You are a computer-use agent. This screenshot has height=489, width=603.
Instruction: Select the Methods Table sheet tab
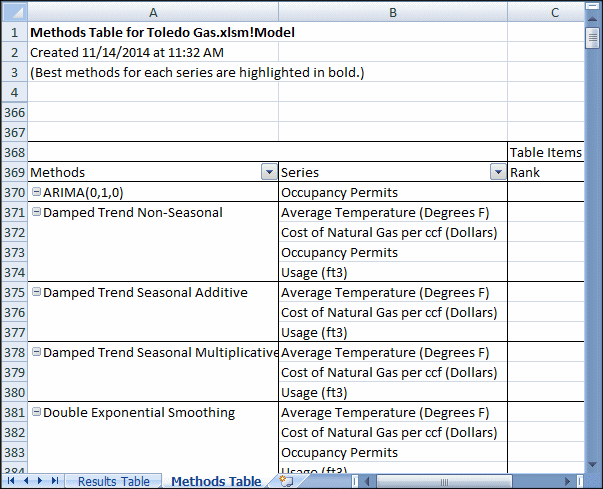(216, 481)
